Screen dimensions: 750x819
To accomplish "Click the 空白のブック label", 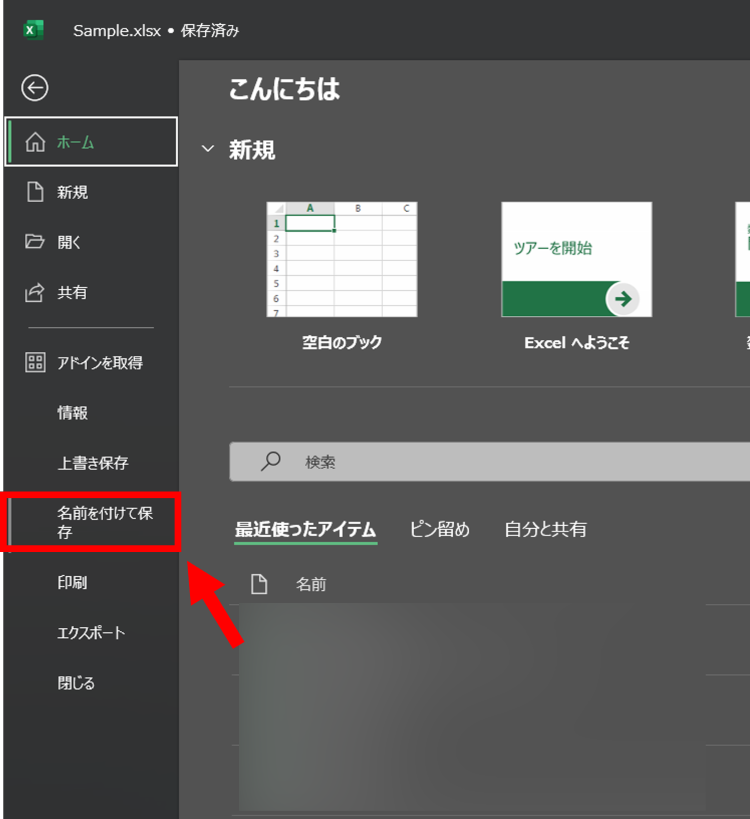I will pyautogui.click(x=342, y=342).
